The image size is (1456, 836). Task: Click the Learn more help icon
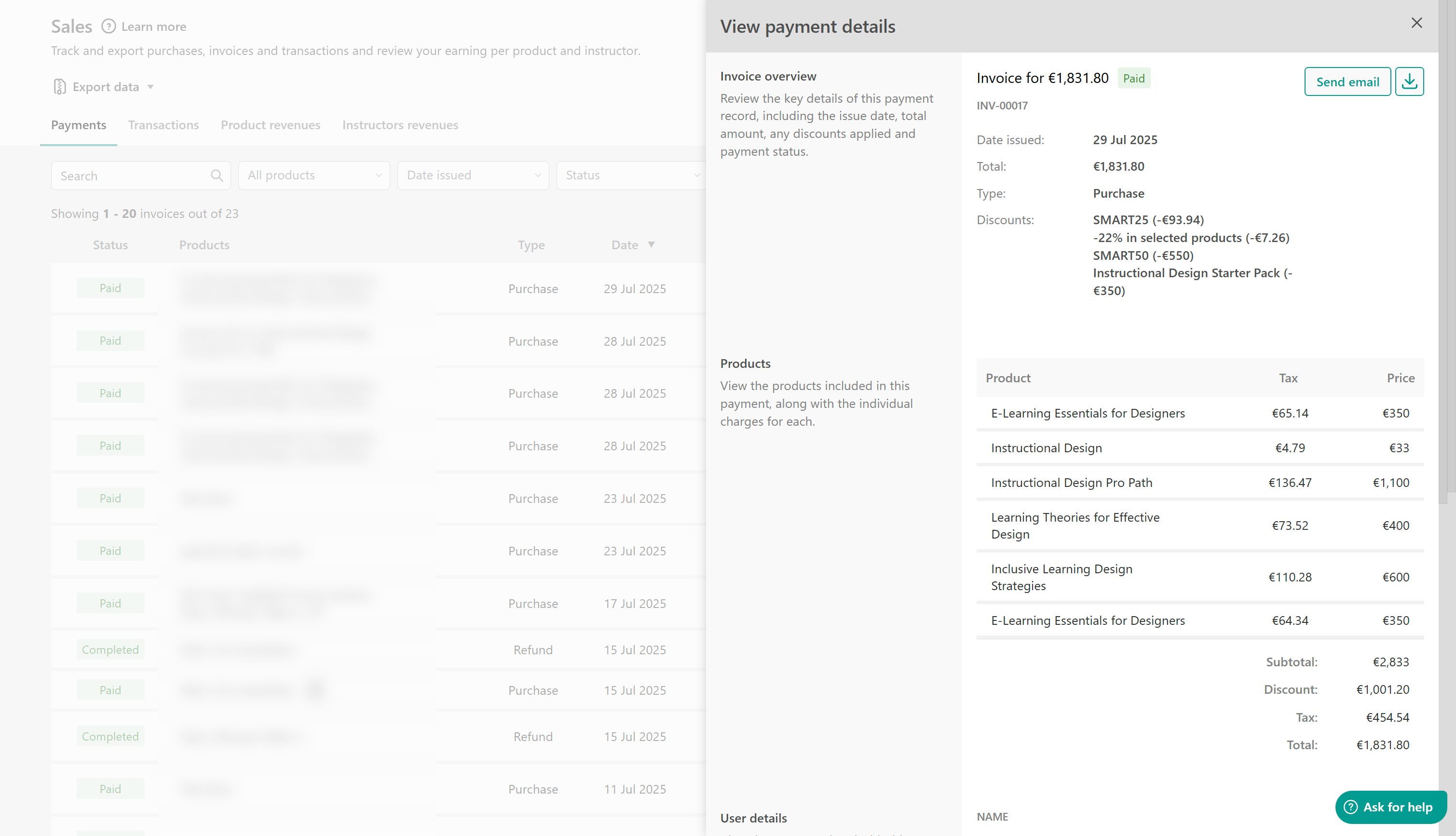[109, 27]
